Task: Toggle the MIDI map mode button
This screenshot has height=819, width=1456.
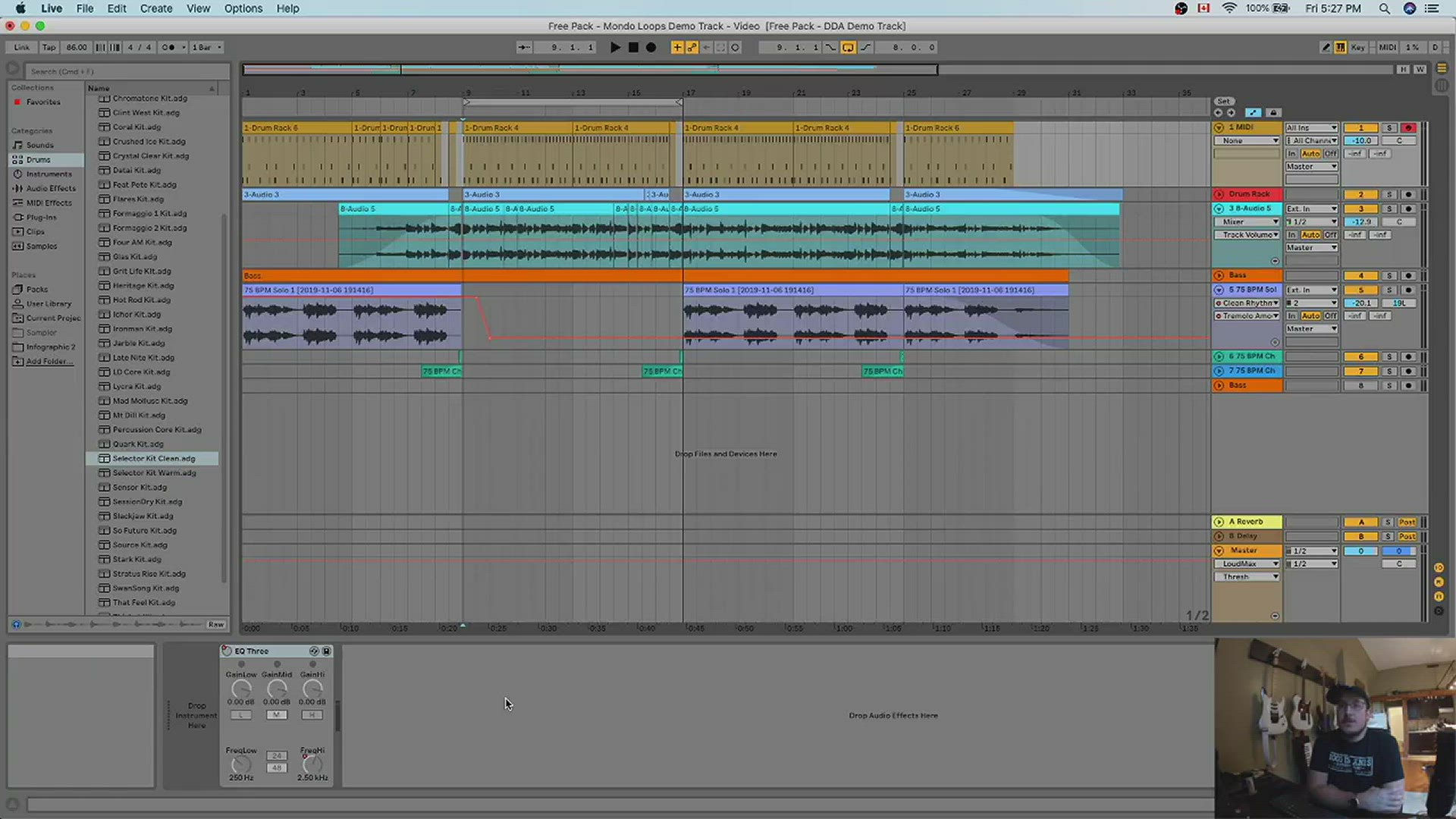Action: click(x=1387, y=47)
